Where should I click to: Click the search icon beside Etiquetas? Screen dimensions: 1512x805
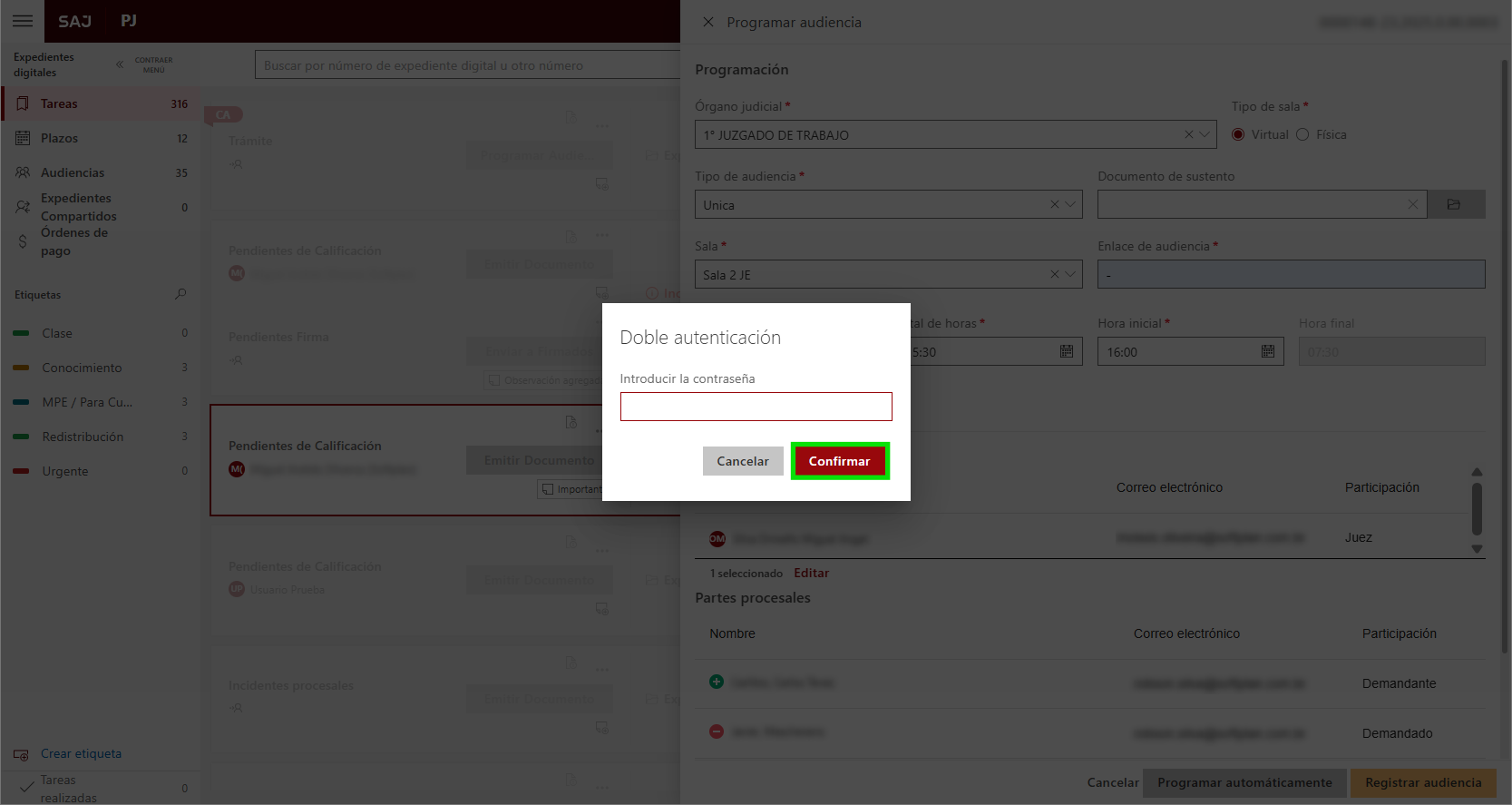pos(180,294)
